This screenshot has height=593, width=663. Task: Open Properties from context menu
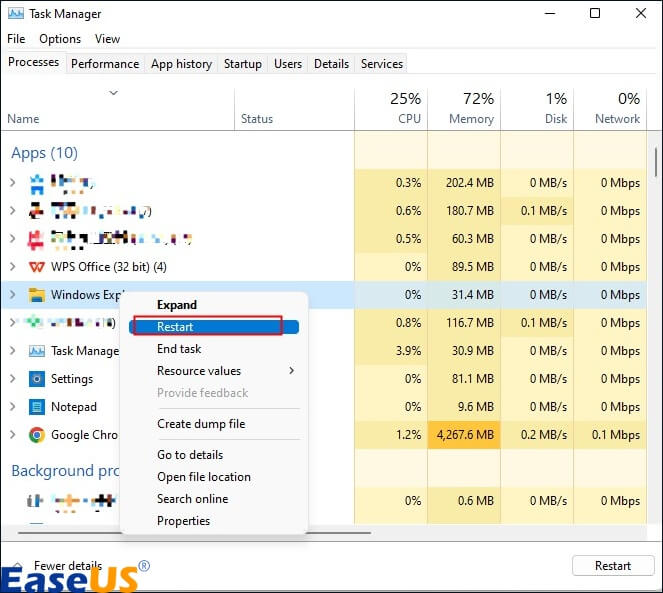coord(184,521)
